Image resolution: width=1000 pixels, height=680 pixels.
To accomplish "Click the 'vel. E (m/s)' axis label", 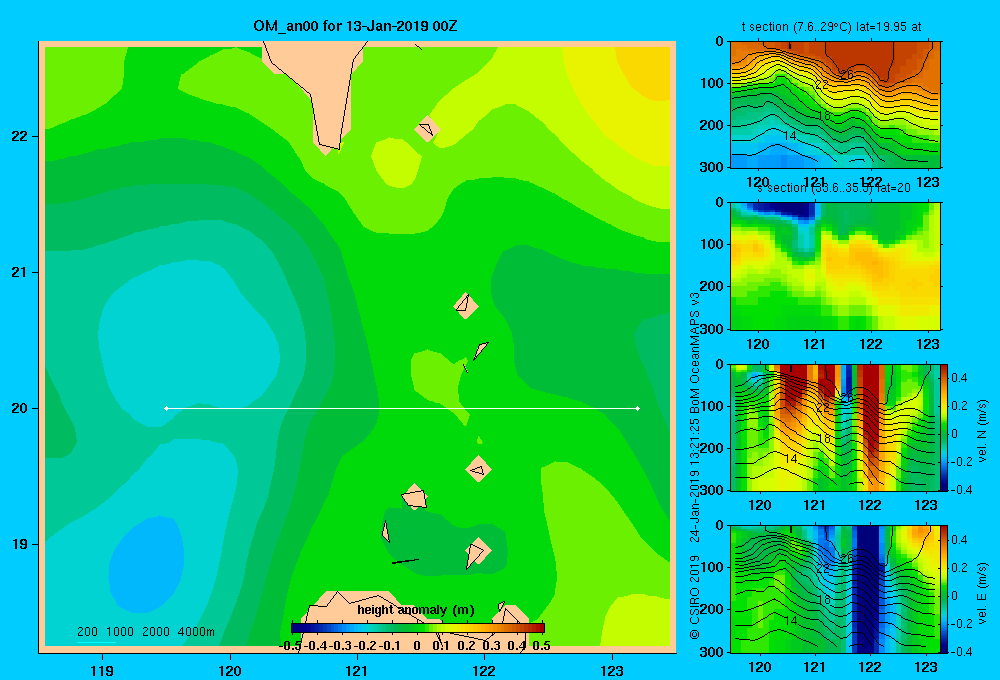I will pyautogui.click(x=982, y=593).
